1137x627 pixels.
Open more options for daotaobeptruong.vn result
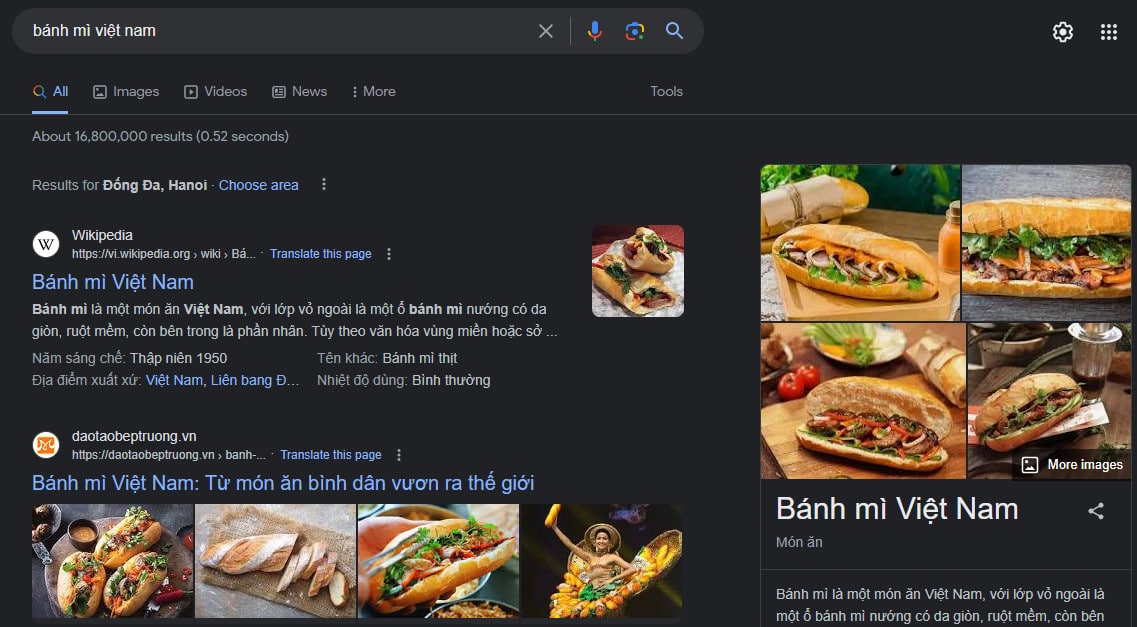pyautogui.click(x=399, y=454)
